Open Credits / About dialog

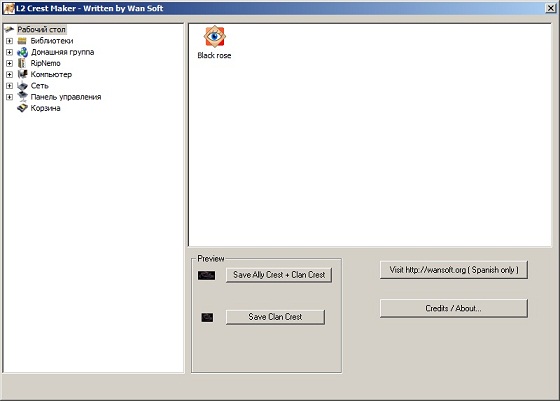[x=454, y=308]
